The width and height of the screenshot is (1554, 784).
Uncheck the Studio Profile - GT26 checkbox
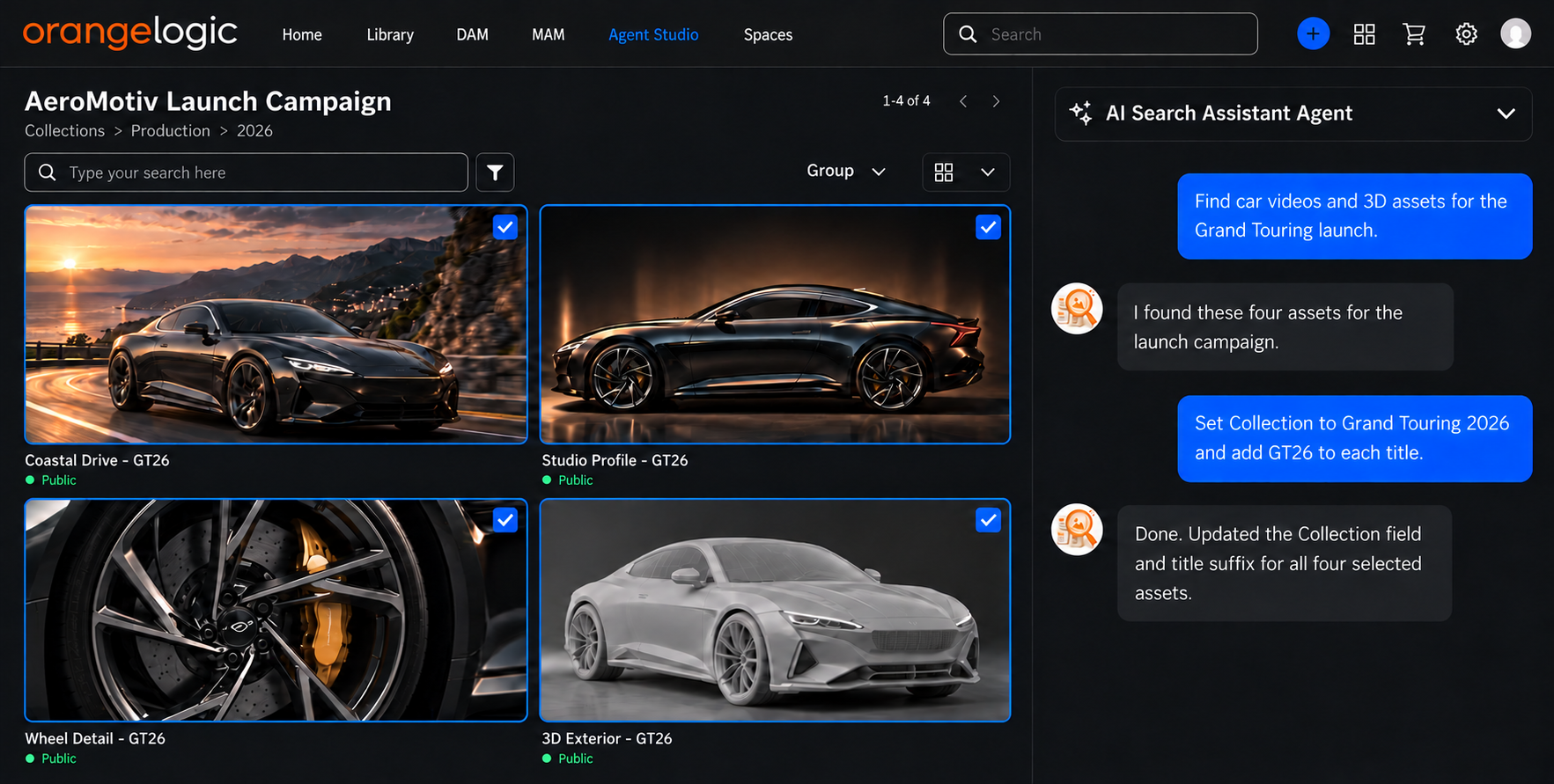[x=988, y=227]
